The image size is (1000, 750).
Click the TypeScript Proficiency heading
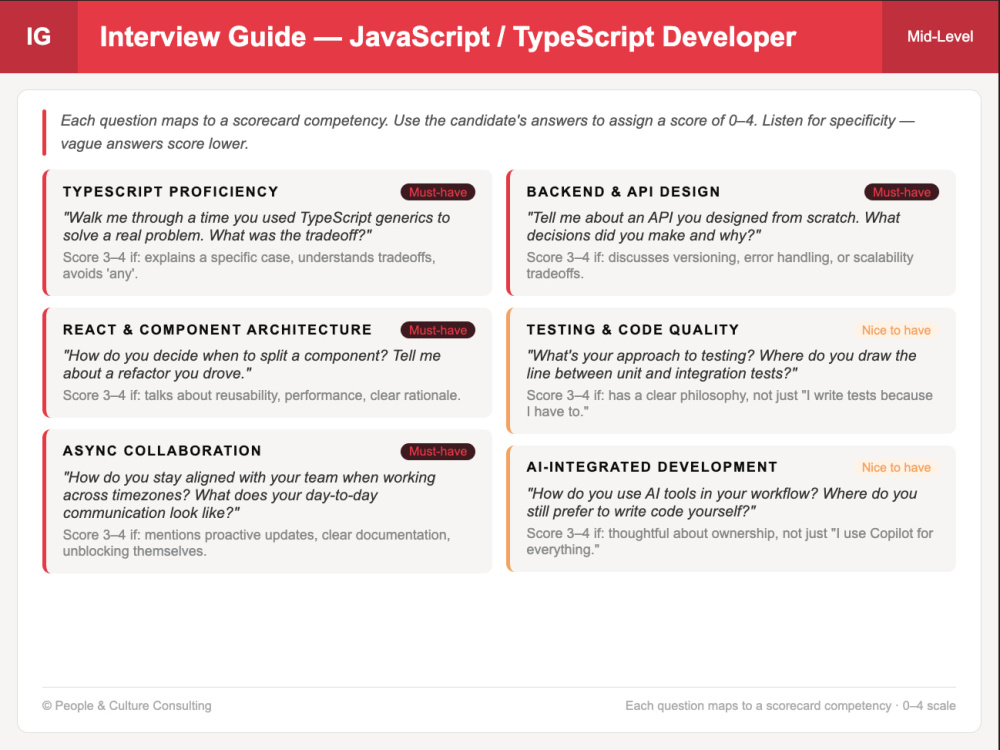(170, 192)
